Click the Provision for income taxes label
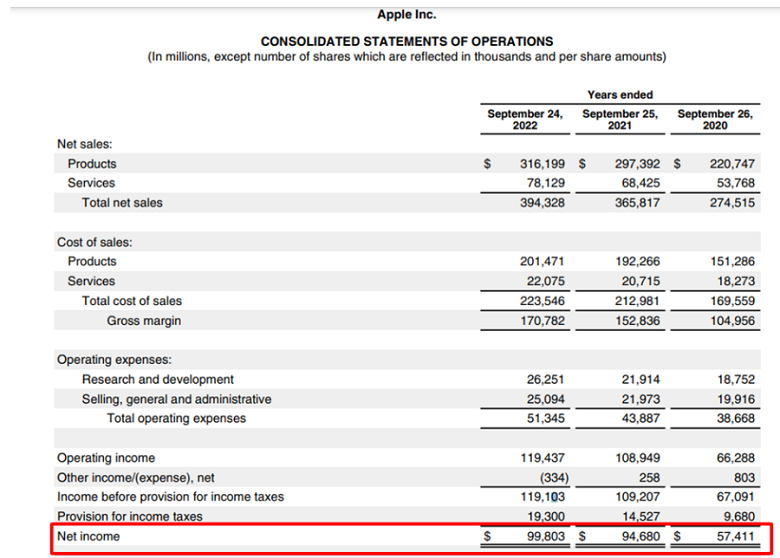780x558 pixels. (130, 516)
